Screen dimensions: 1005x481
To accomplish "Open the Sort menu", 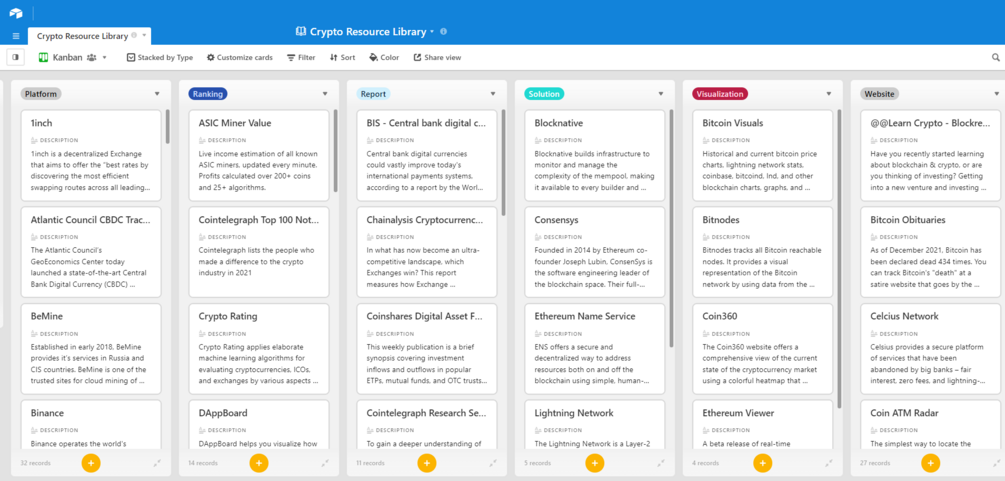I will pos(342,57).
